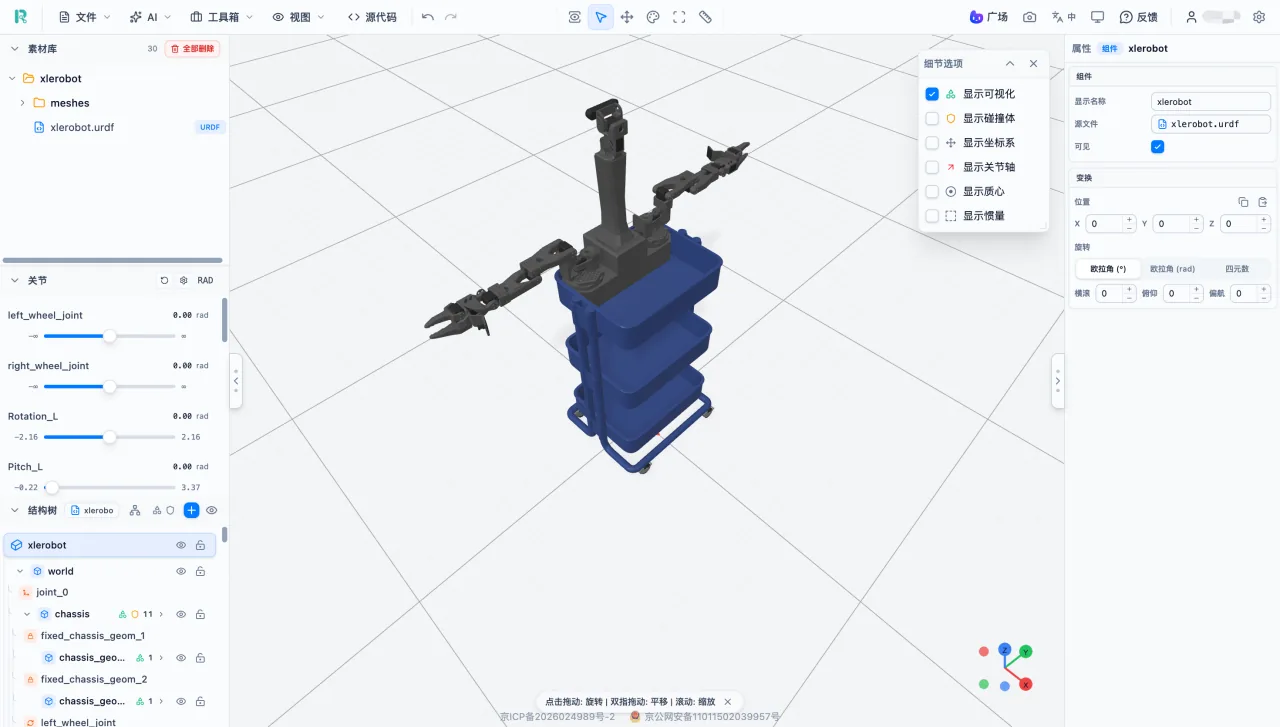Click the undo arrow
Viewport: 1280px width, 727px height.
[428, 17]
